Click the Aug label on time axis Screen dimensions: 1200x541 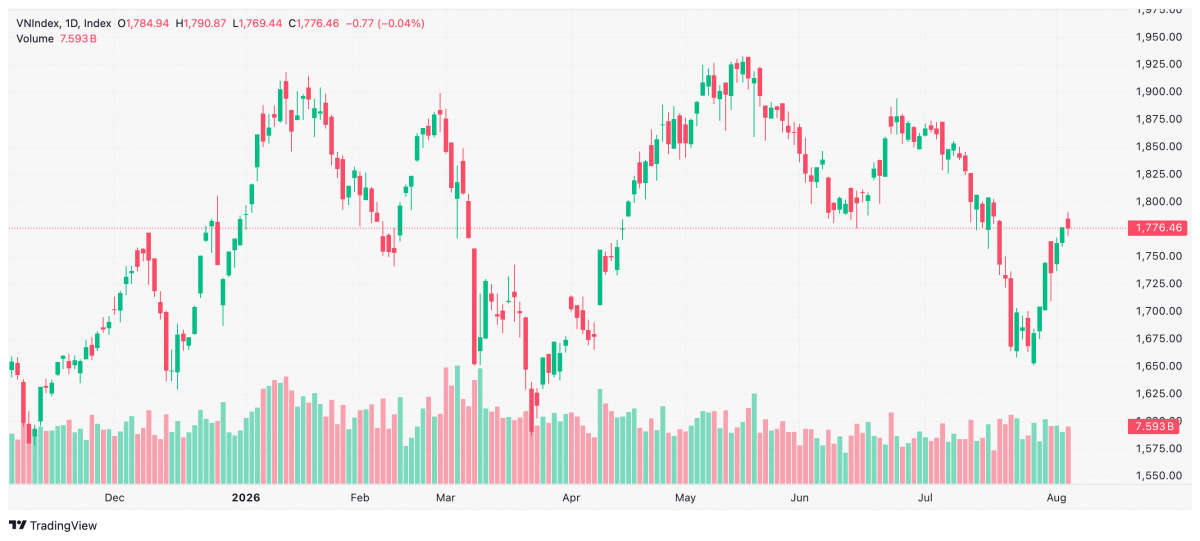pos(1058,497)
